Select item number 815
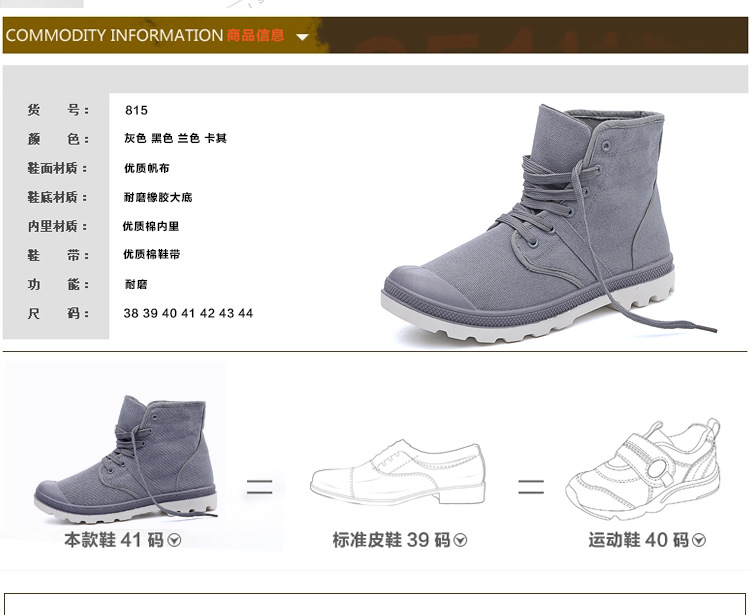The width and height of the screenshot is (750, 615). 136,110
